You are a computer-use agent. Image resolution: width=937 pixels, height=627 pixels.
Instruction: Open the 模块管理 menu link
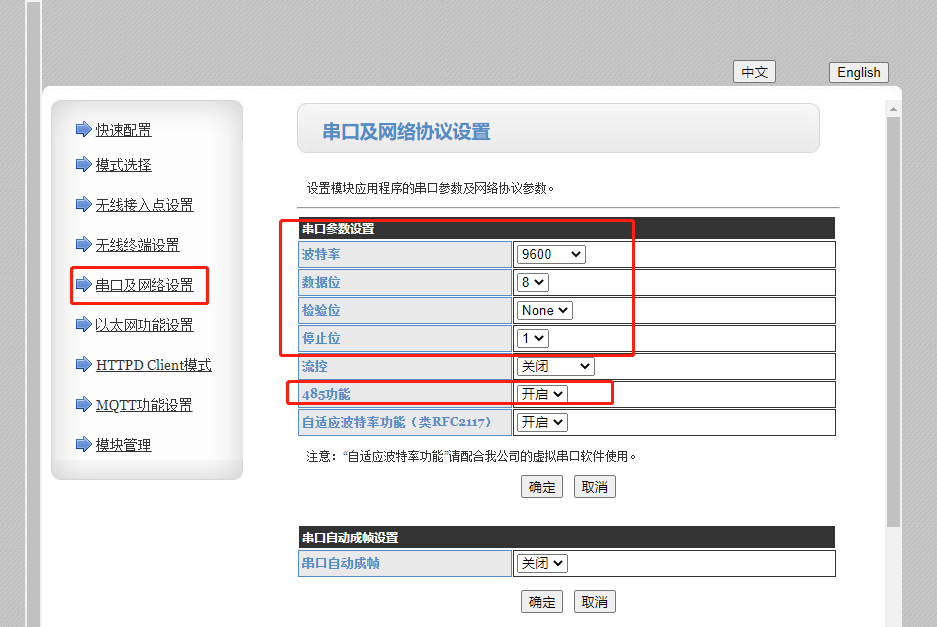click(x=123, y=445)
